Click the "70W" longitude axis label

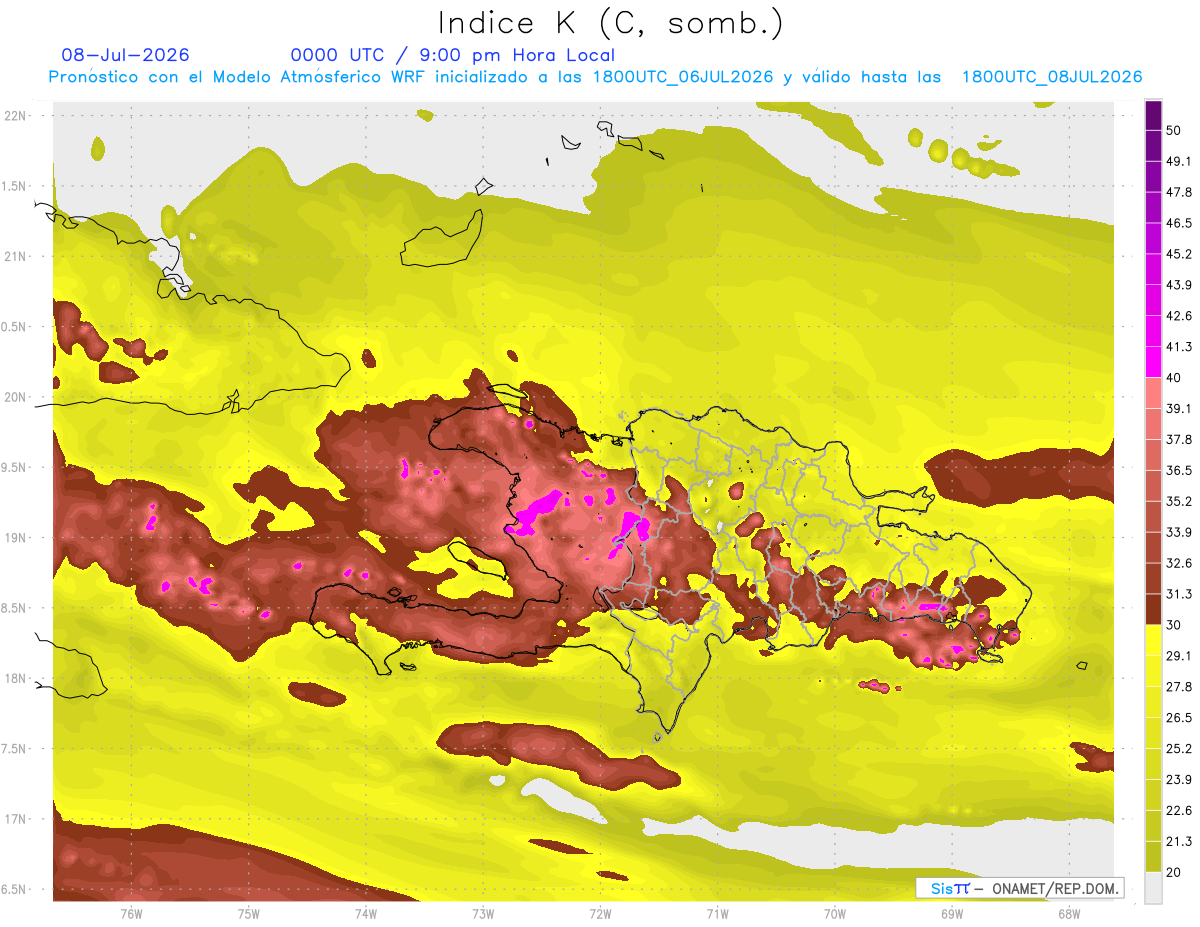pos(835,914)
